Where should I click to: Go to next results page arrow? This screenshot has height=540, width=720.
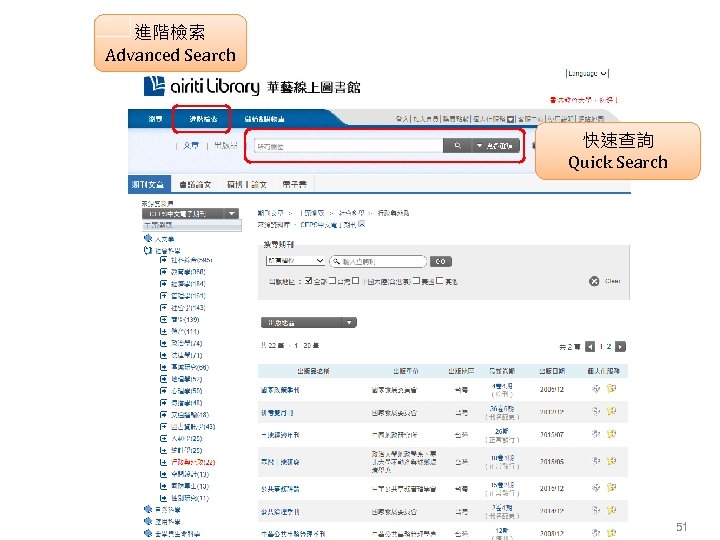pos(620,347)
